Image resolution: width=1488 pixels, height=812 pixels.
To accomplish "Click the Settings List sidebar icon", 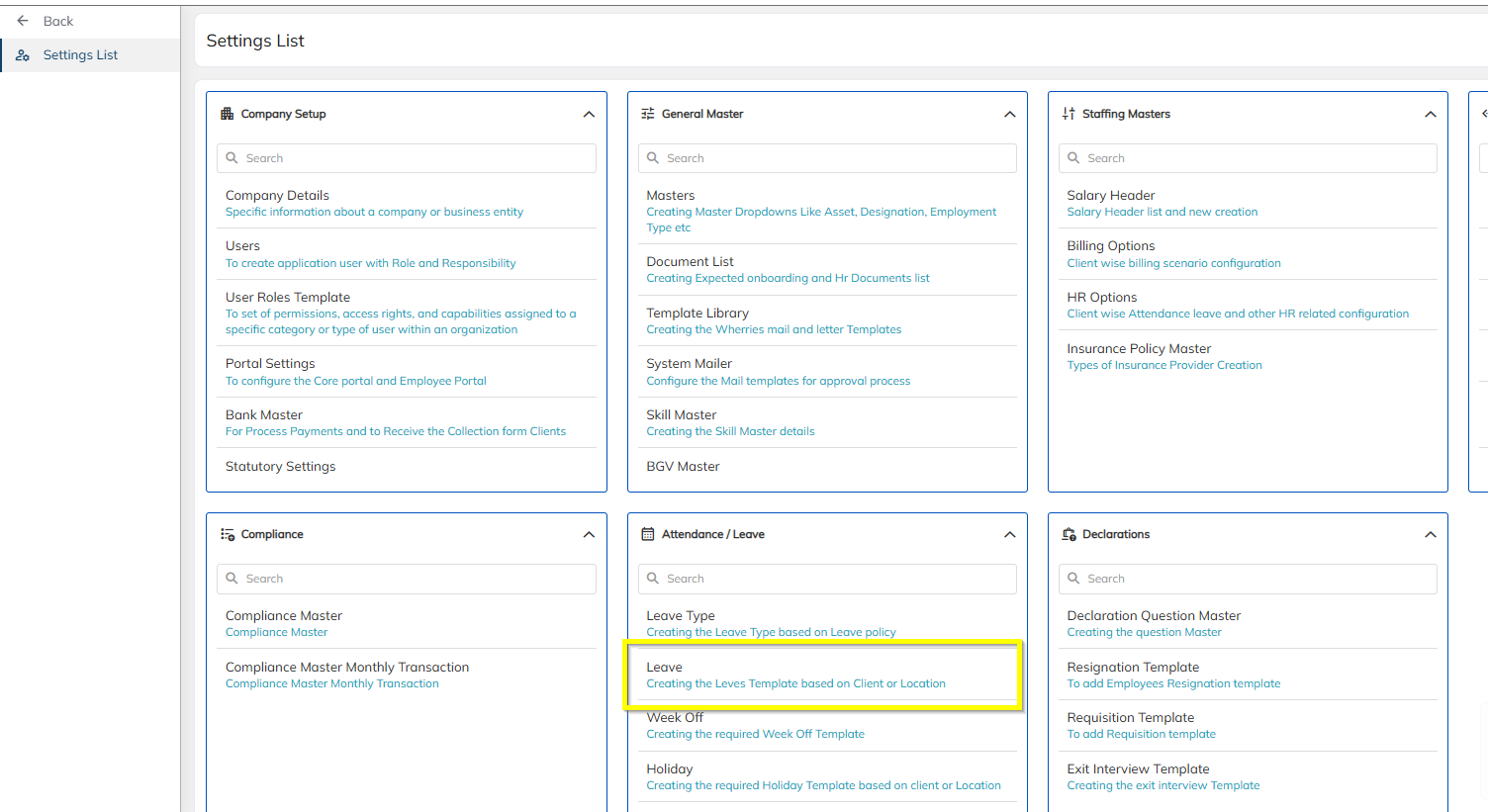I will [23, 55].
